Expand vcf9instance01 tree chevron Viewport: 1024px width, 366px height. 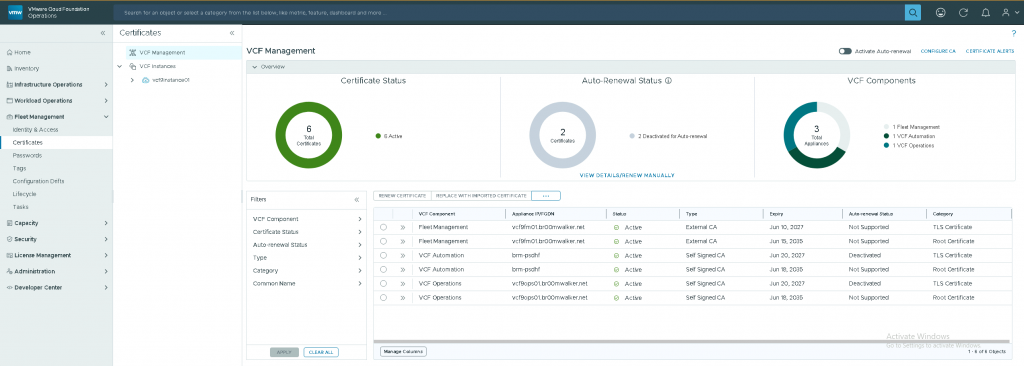[x=133, y=80]
